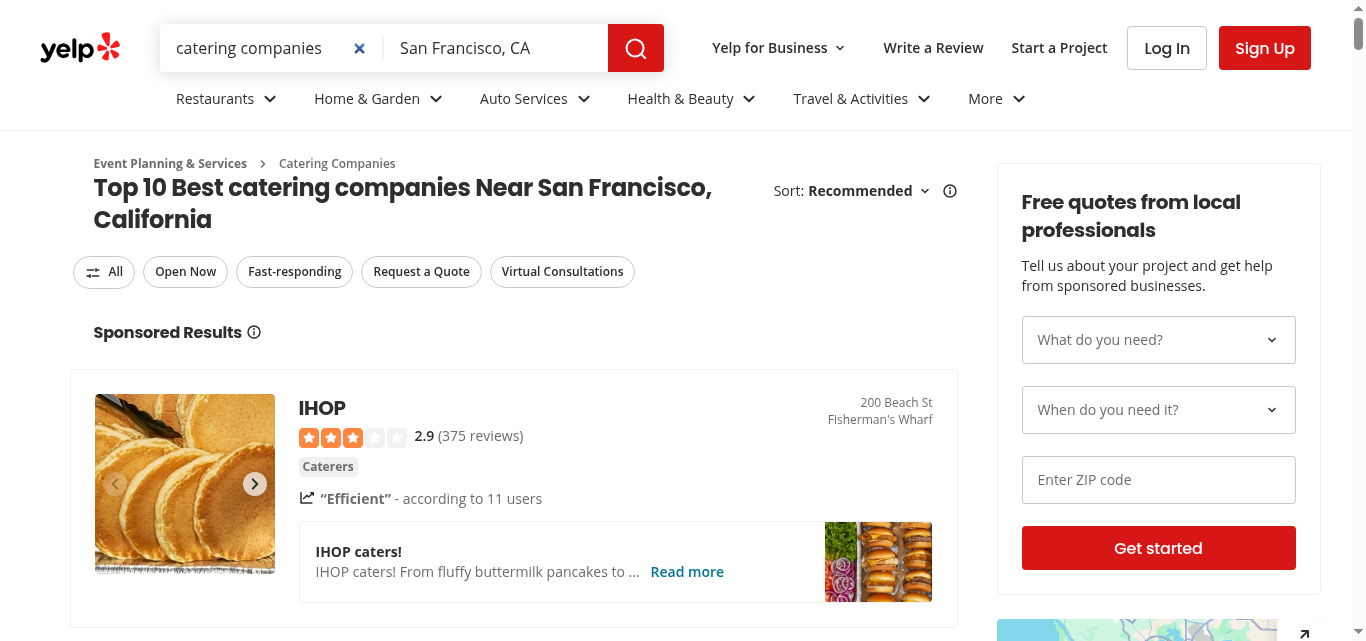Click the 200 Beach St address
Screen dimensions: 1366x641
coord(896,403)
